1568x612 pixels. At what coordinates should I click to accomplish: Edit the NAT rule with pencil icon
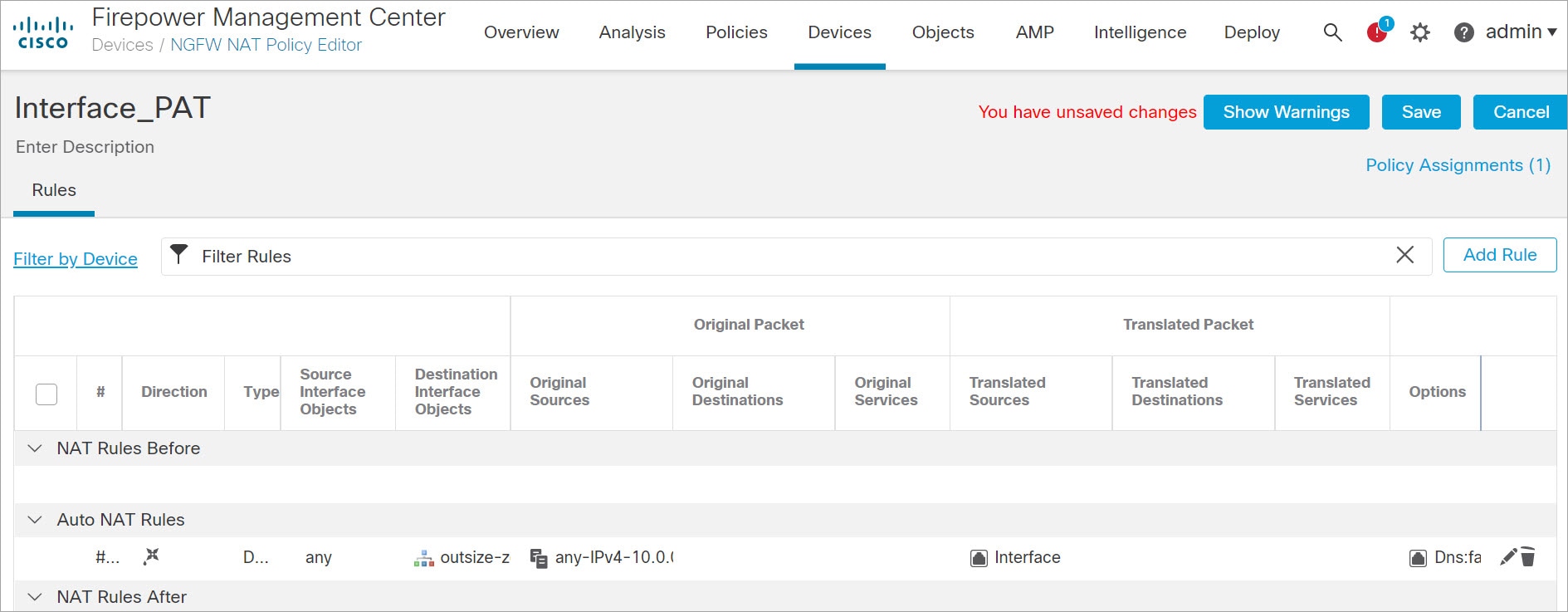click(x=1509, y=556)
